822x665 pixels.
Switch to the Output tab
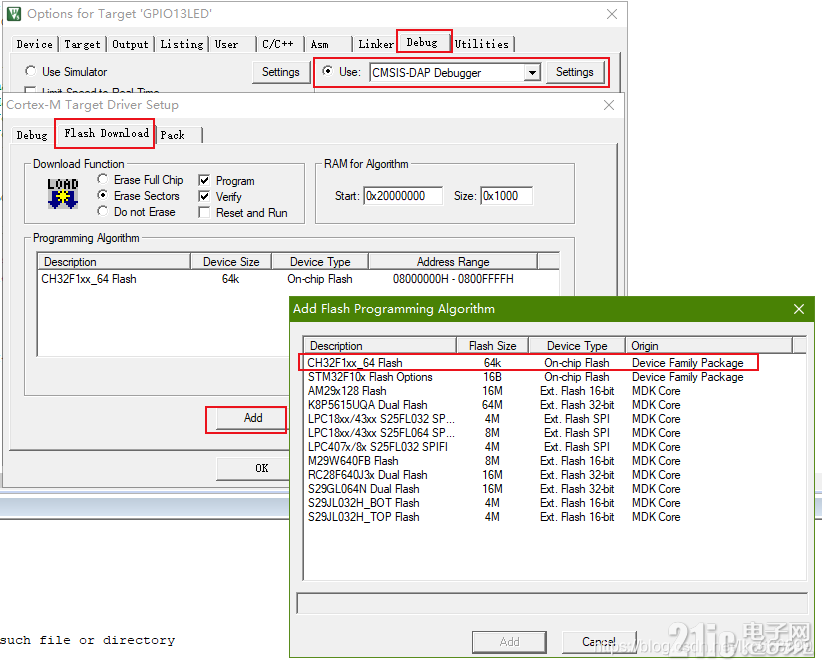pos(130,45)
